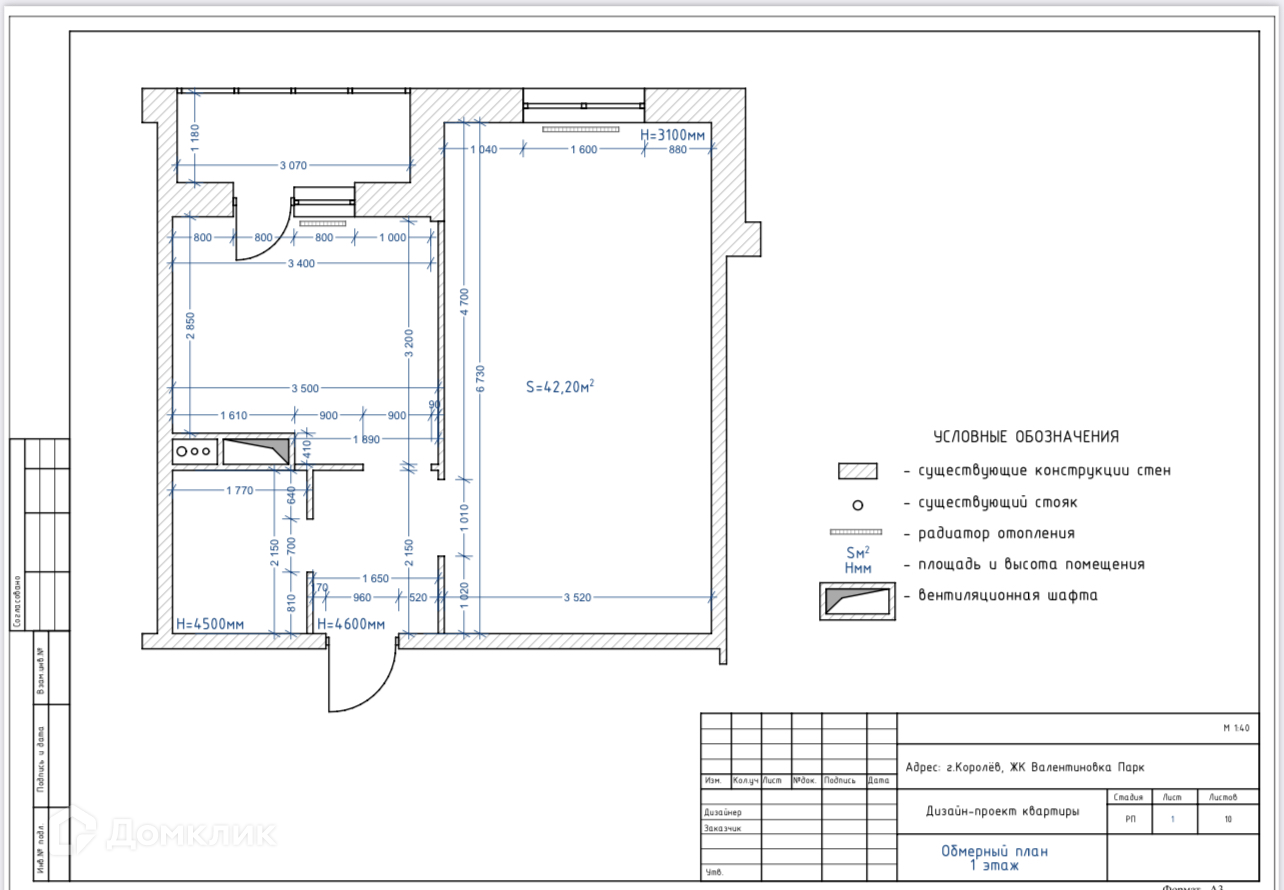Click the vertical Подпись и дата label
This screenshot has width=1284, height=890.
pos(41,757)
